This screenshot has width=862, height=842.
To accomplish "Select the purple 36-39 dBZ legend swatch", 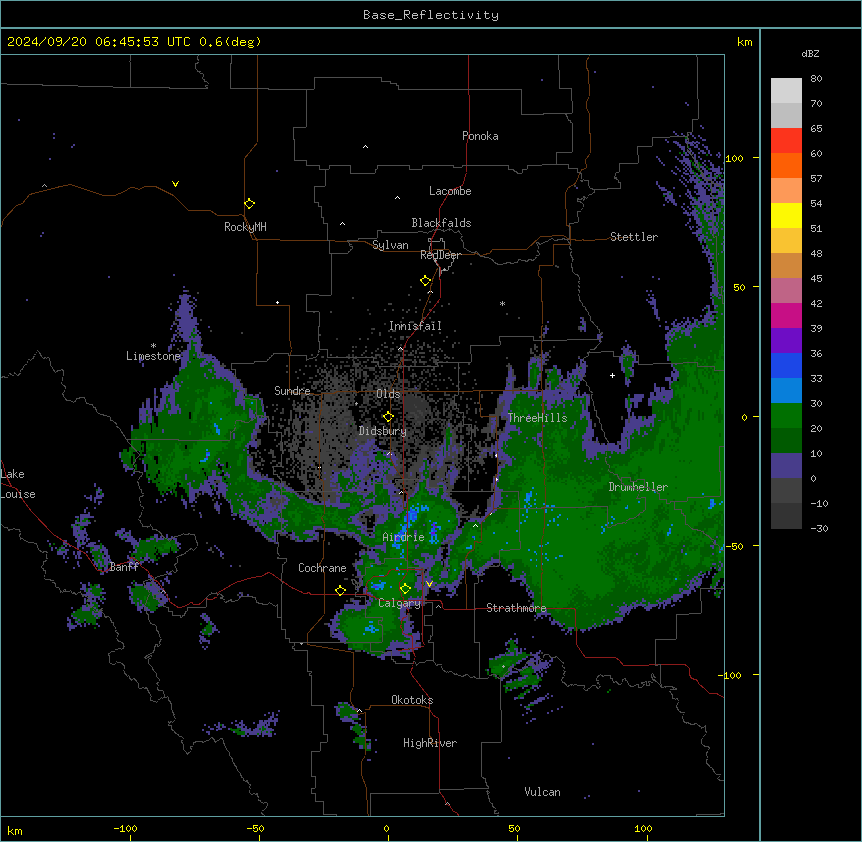I will pos(786,341).
